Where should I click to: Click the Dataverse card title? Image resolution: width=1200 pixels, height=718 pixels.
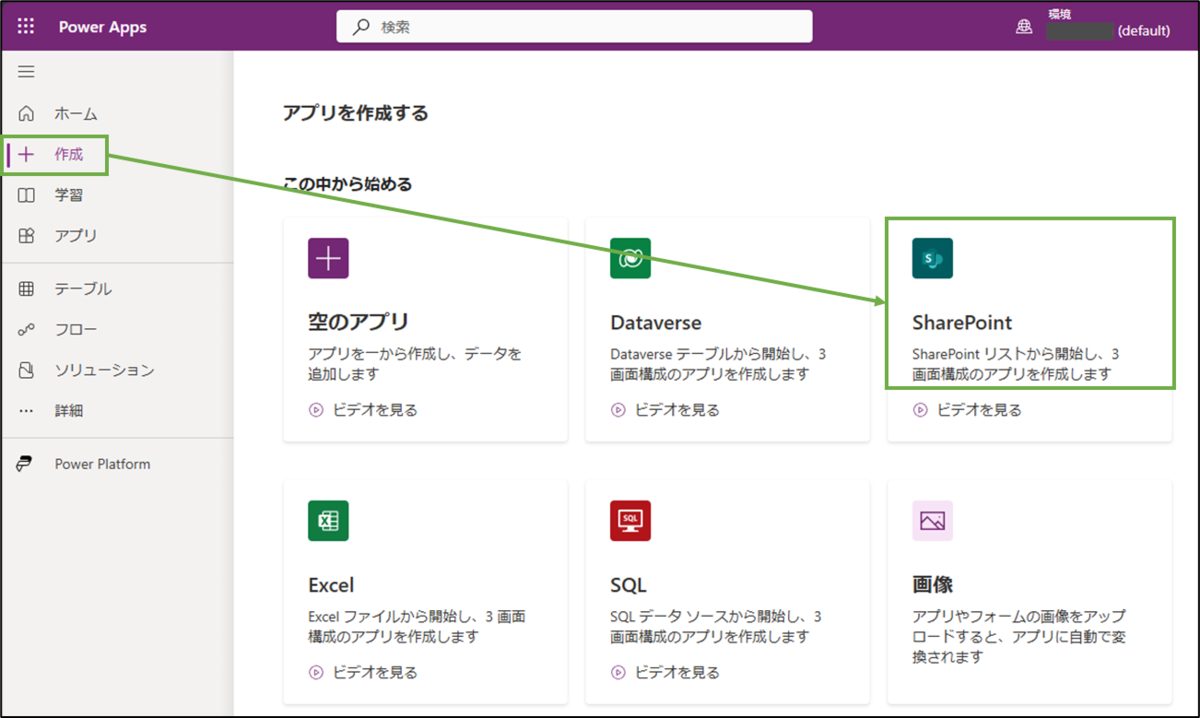click(656, 323)
